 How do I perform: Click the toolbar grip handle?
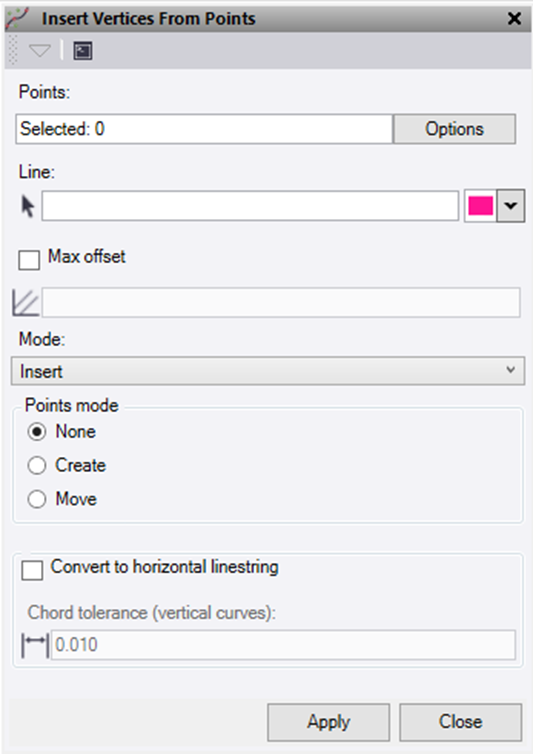[13, 50]
